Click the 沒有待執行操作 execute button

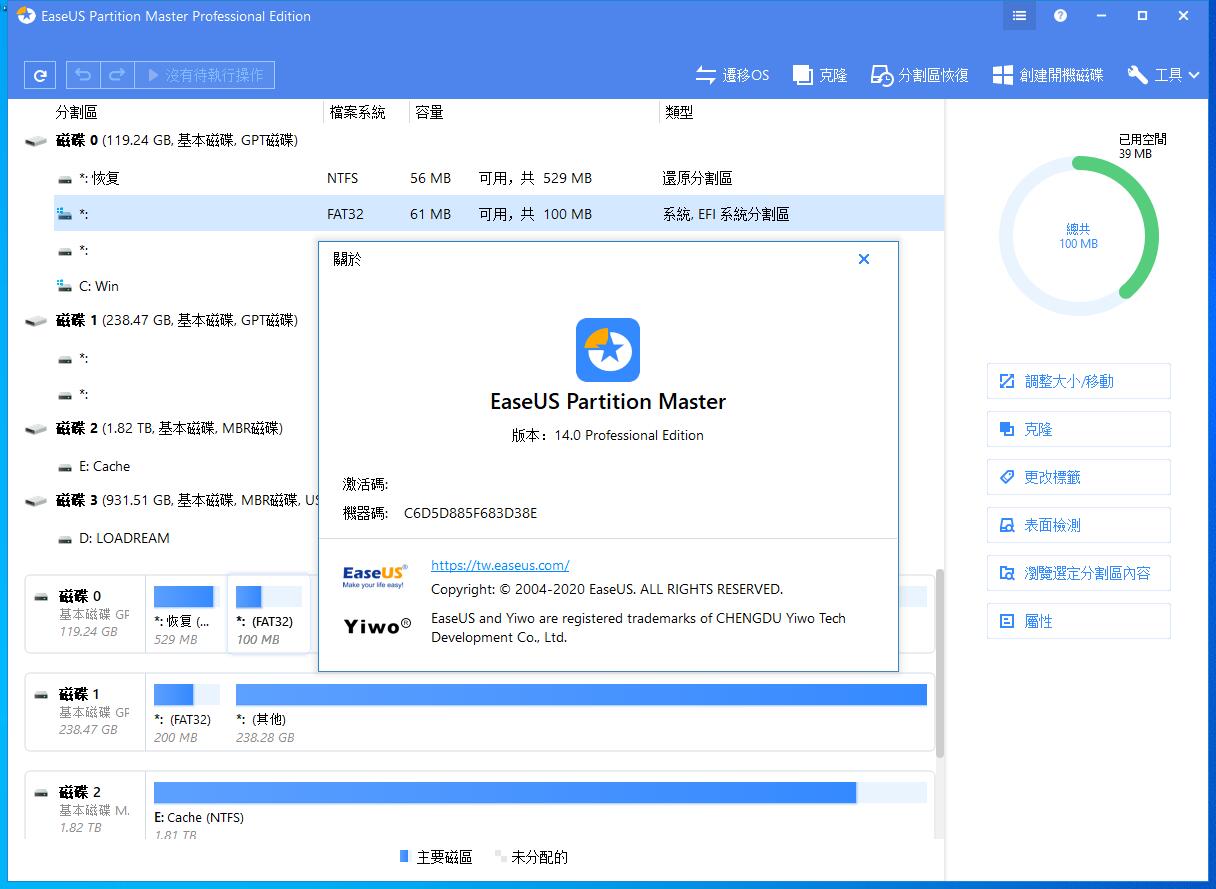[x=205, y=75]
